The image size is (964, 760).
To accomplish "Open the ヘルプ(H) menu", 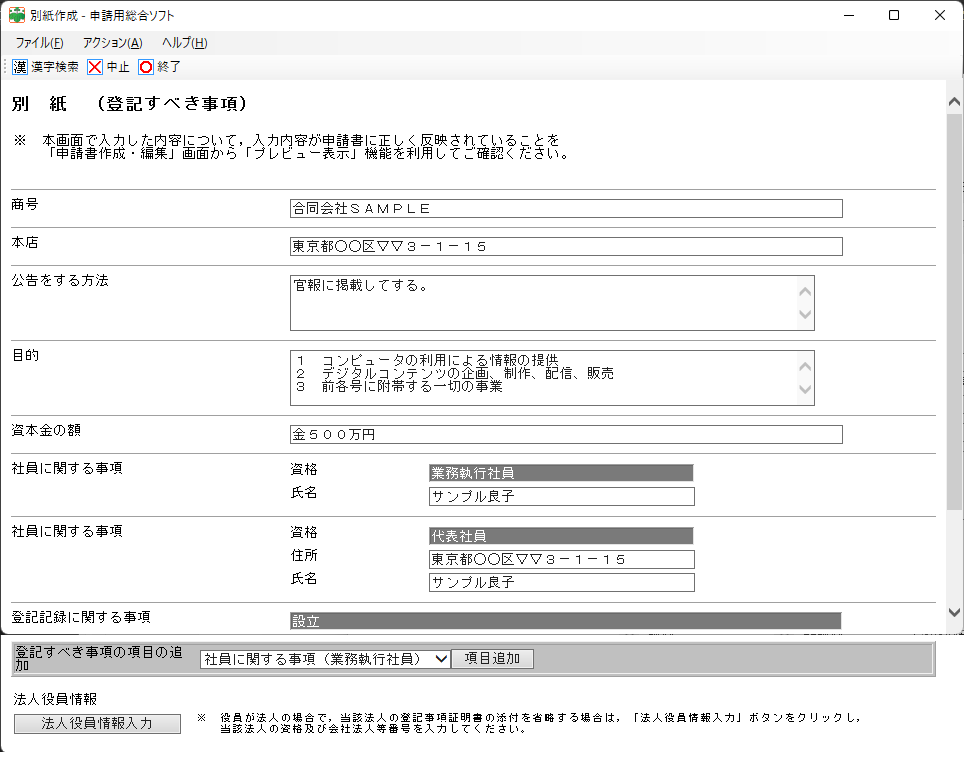I will (184, 43).
